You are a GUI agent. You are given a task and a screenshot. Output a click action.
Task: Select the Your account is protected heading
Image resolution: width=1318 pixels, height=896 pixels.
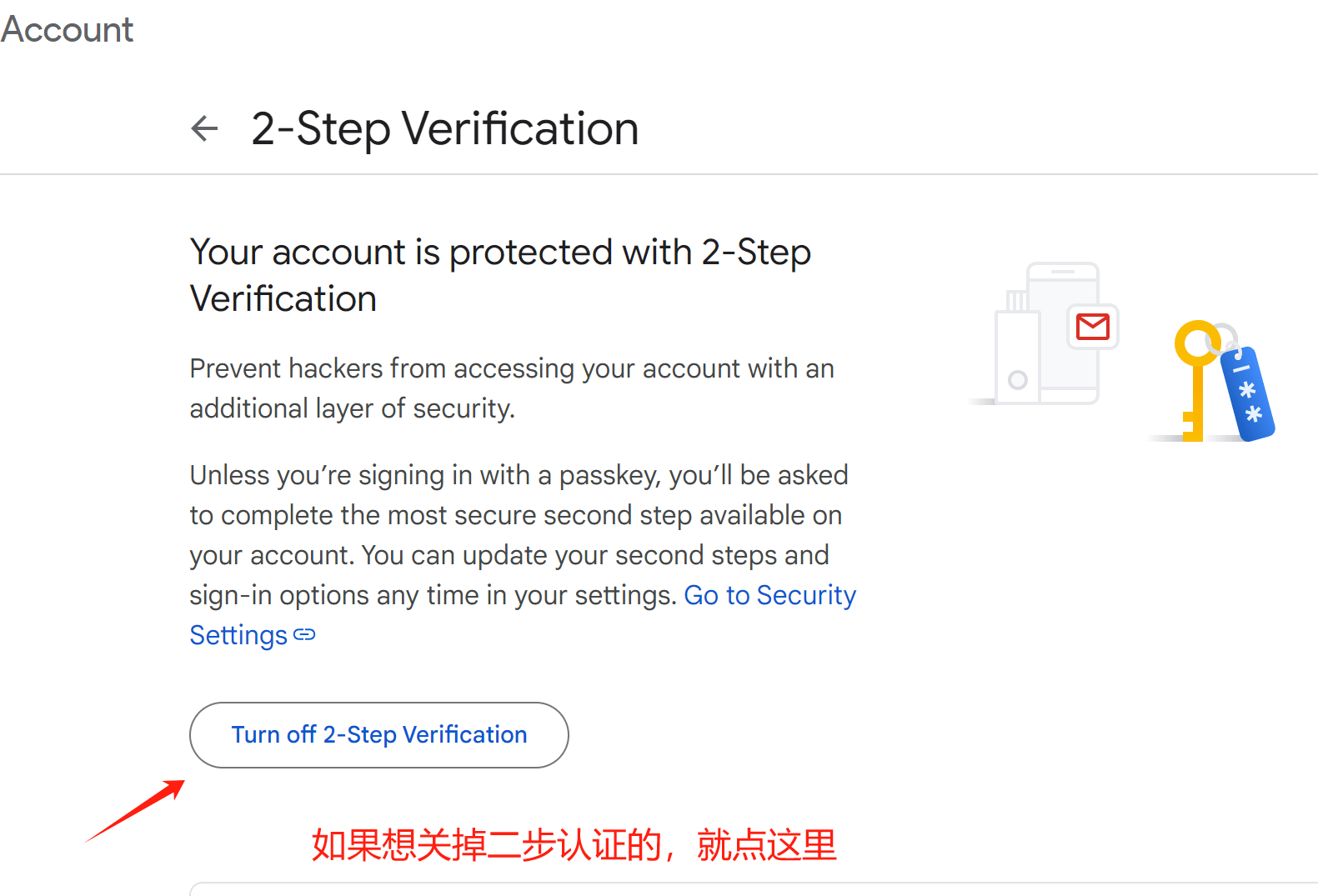coord(500,275)
